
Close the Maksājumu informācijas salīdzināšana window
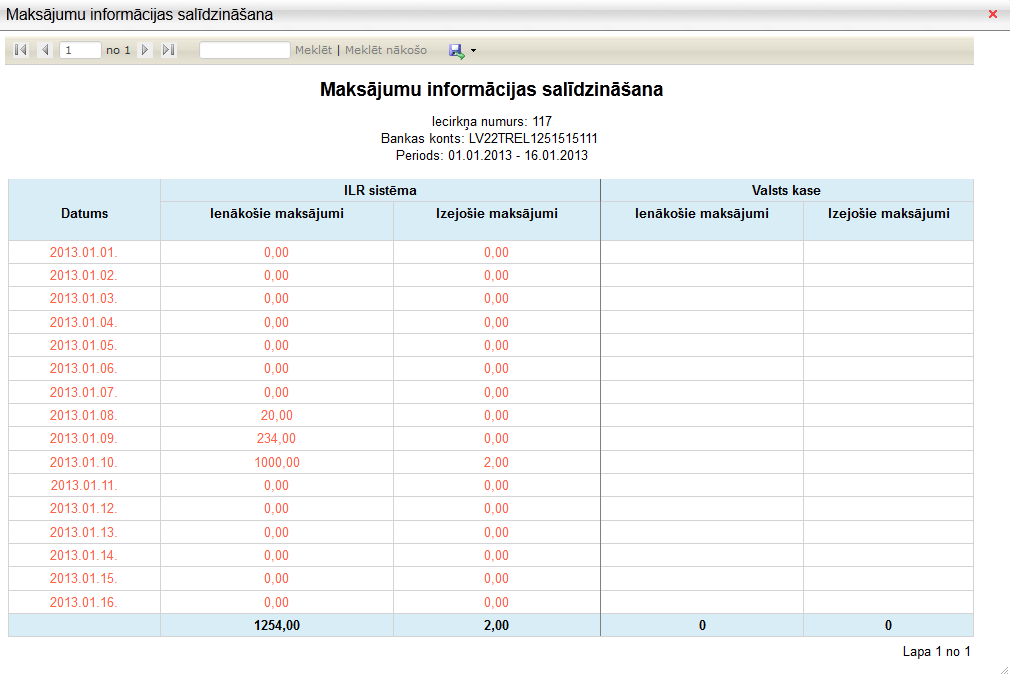993,14
